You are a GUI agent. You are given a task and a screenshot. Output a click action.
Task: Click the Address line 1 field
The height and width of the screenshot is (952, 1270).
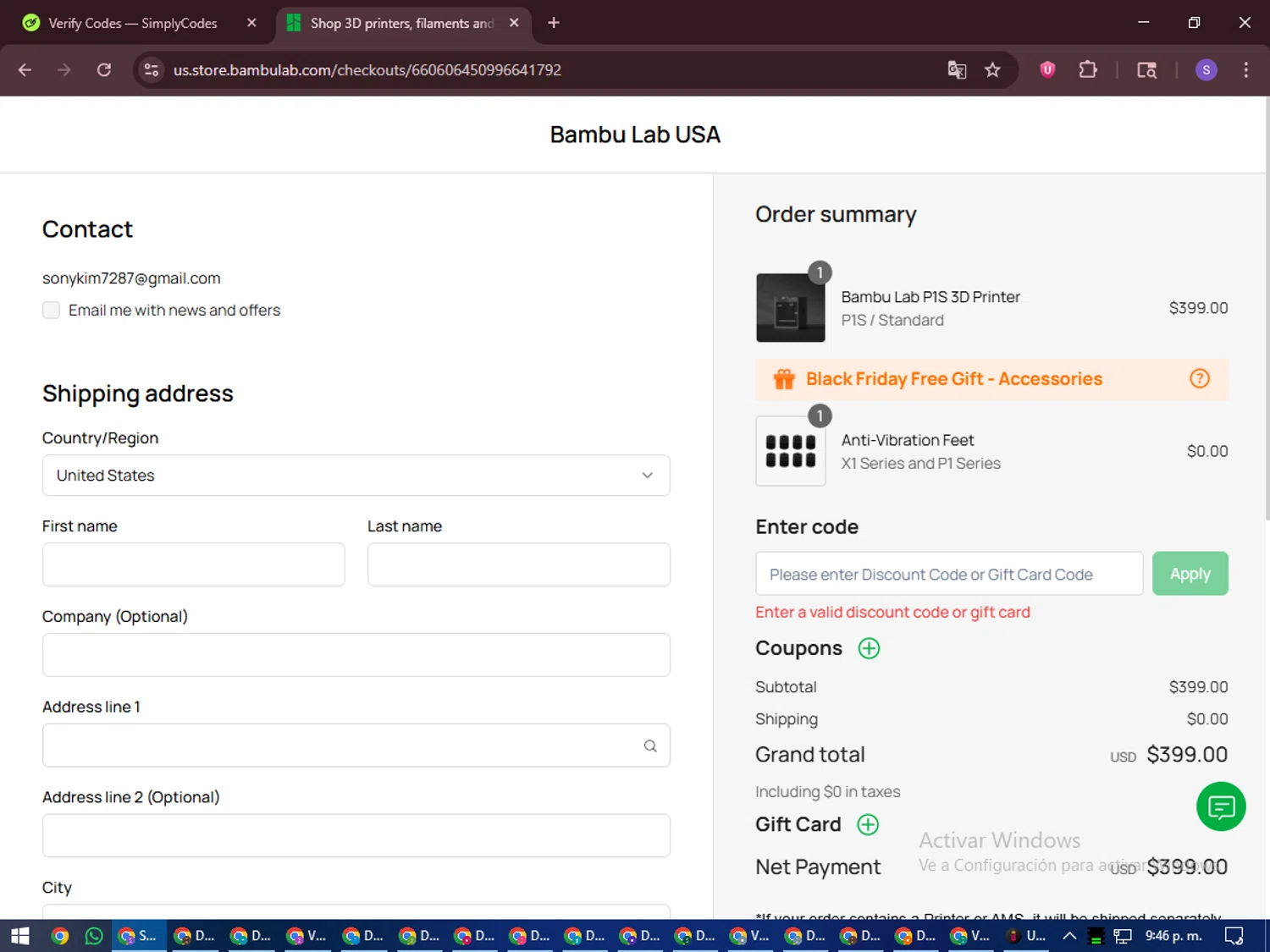pyautogui.click(x=356, y=746)
